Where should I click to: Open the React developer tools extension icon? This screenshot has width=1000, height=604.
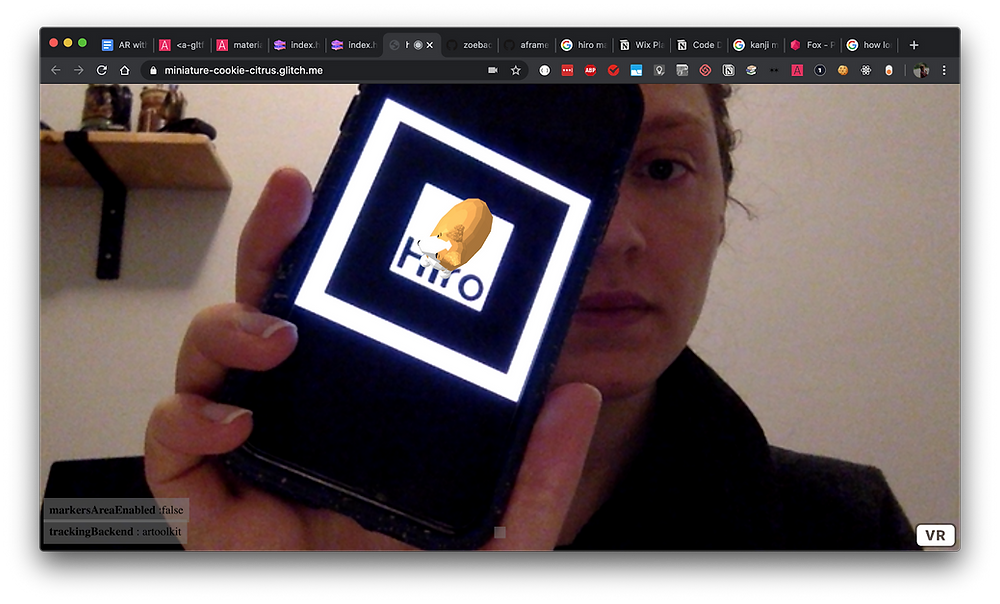(x=866, y=70)
